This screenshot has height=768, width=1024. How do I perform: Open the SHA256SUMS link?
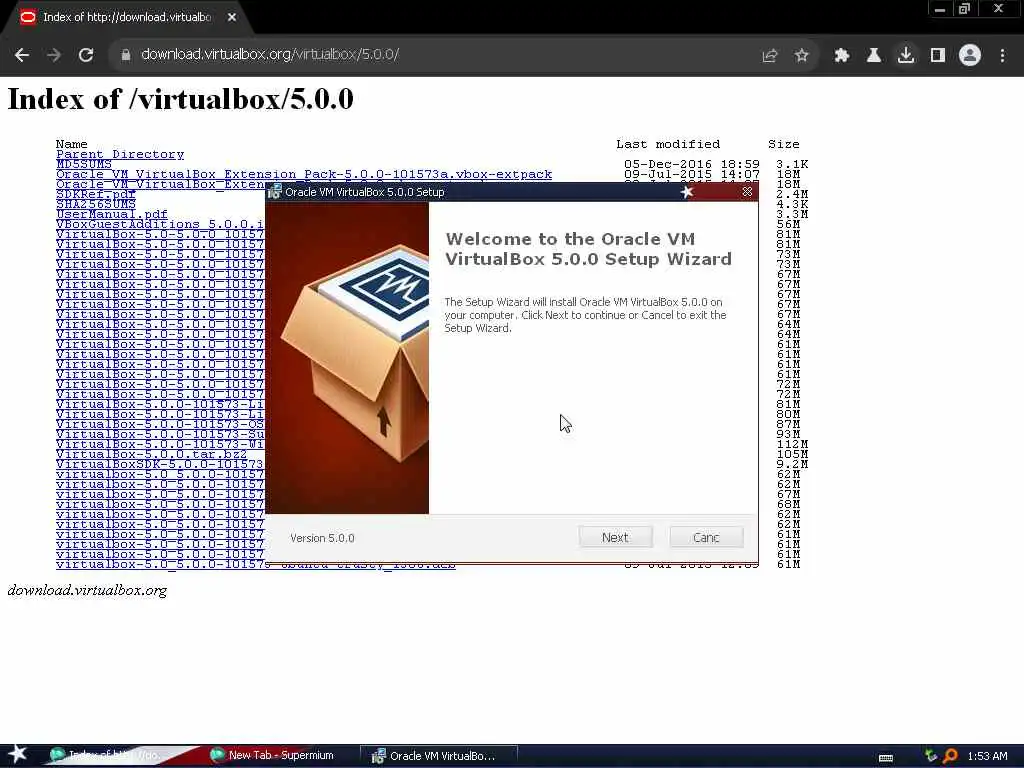click(95, 204)
